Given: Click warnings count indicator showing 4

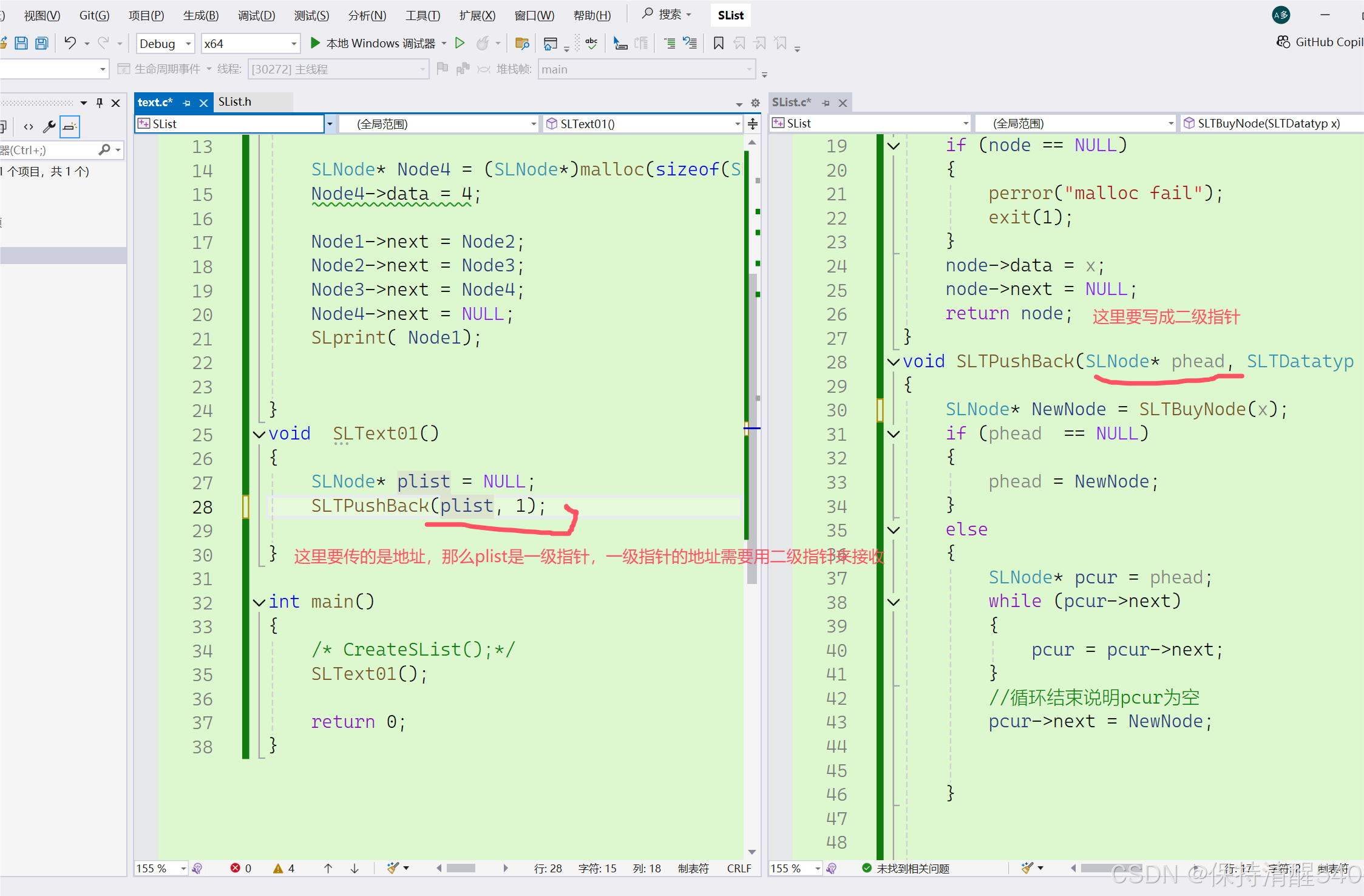Looking at the screenshot, I should [x=284, y=868].
